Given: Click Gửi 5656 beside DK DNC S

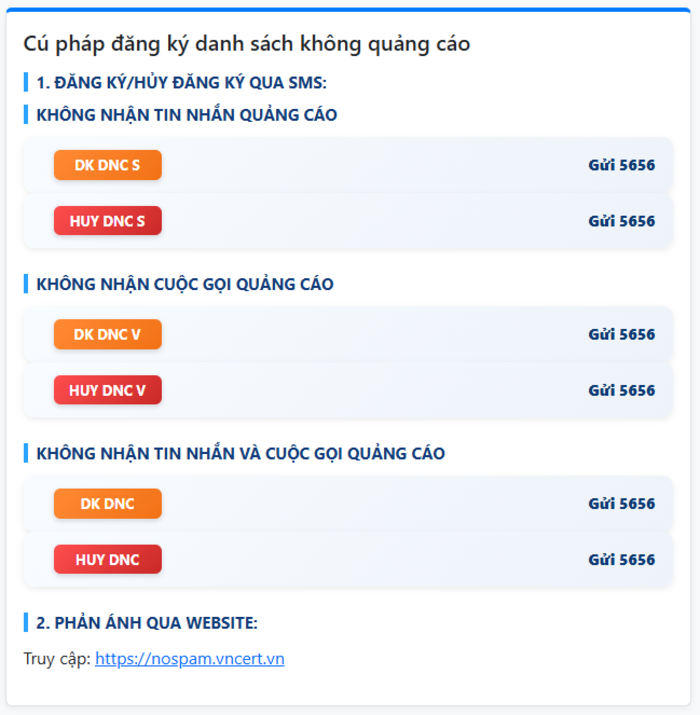Looking at the screenshot, I should coord(621,165).
